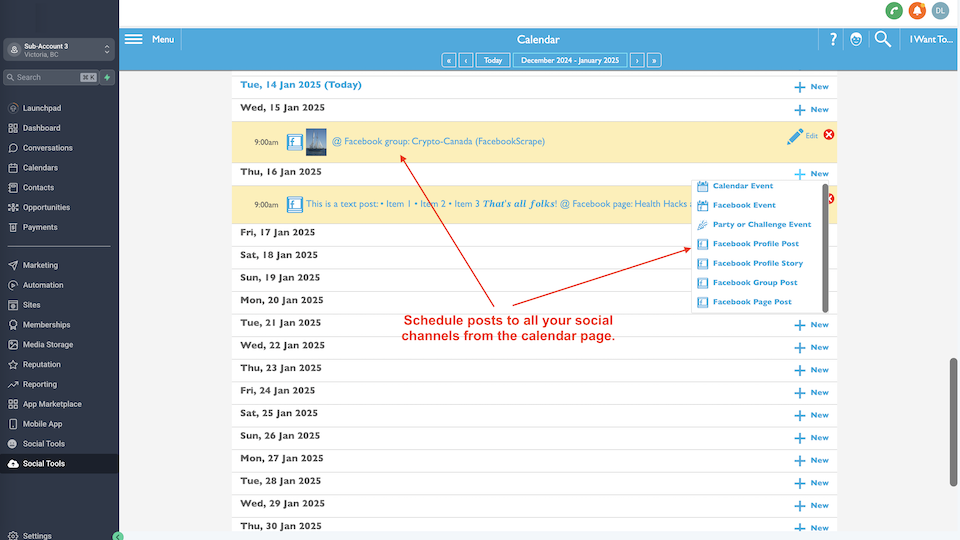Click the green phone call icon
The height and width of the screenshot is (540, 960).
(x=894, y=11)
